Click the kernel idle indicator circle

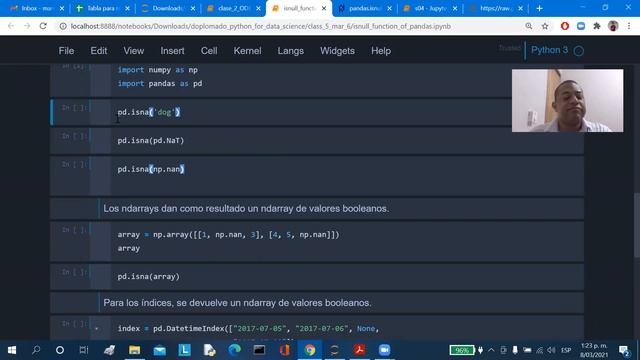[579, 51]
